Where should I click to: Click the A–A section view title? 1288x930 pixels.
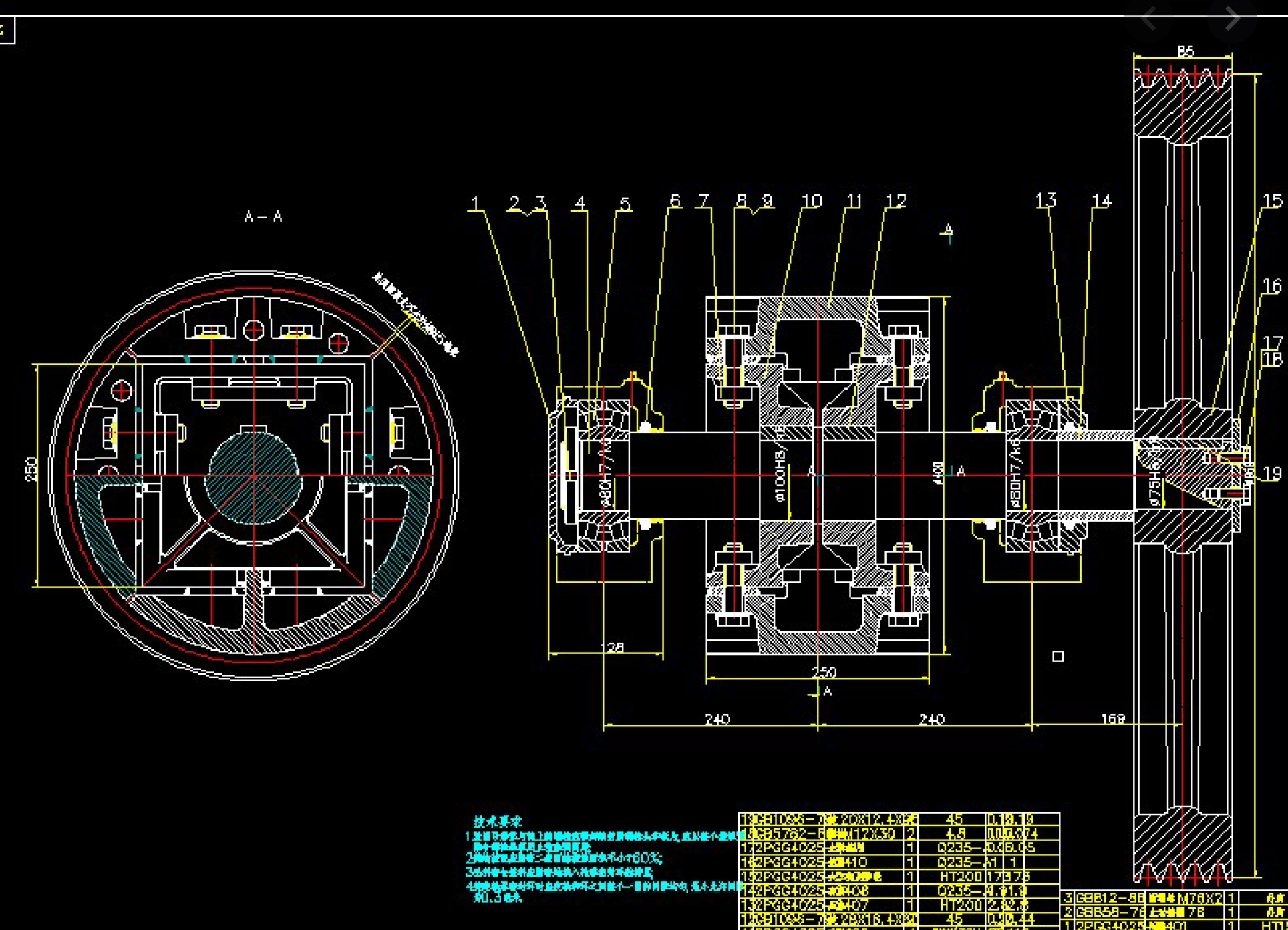[x=263, y=216]
